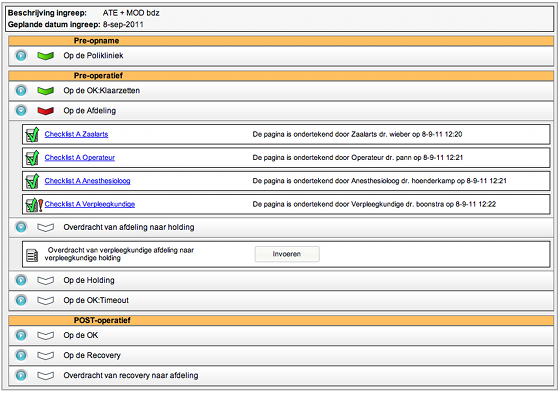Viewport: 560px width, 393px height.
Task: Open the Checklist A Anesthesioloog link
Action: pos(88,181)
